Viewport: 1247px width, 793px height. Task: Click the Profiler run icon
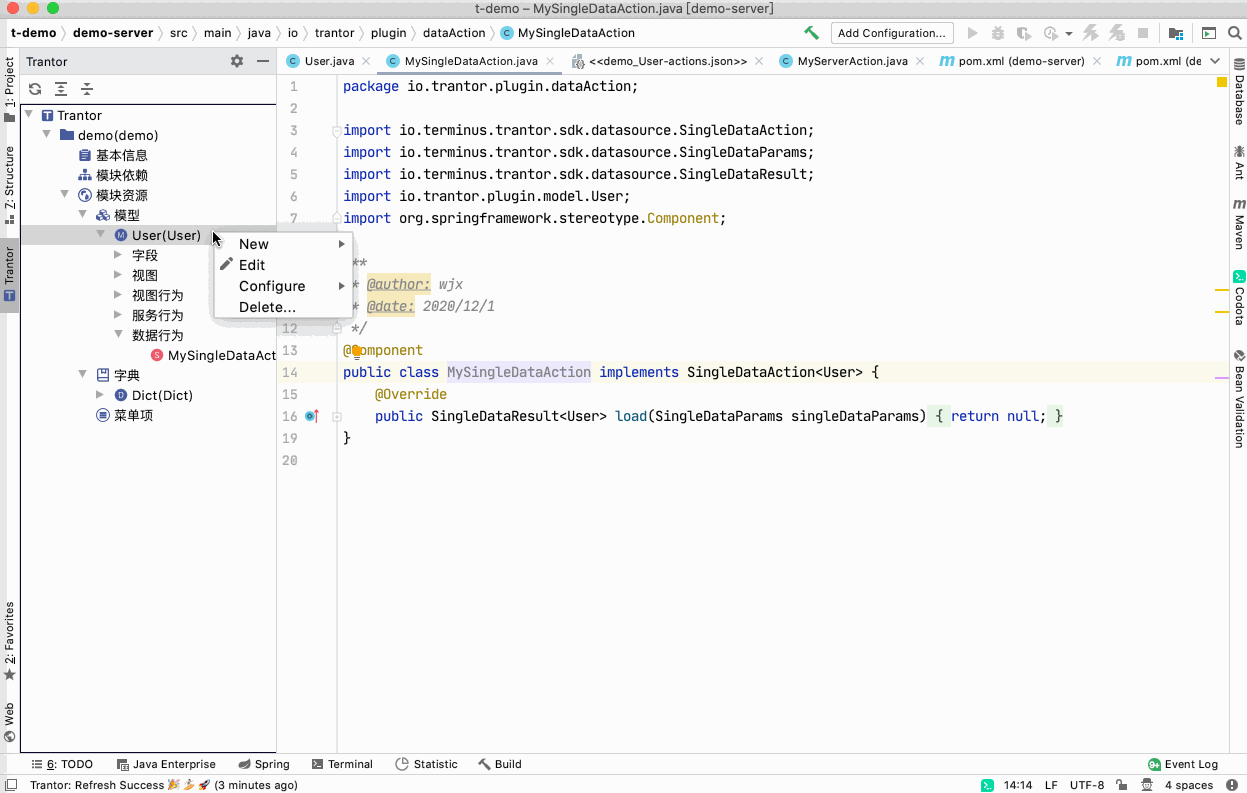[x=1050, y=33]
